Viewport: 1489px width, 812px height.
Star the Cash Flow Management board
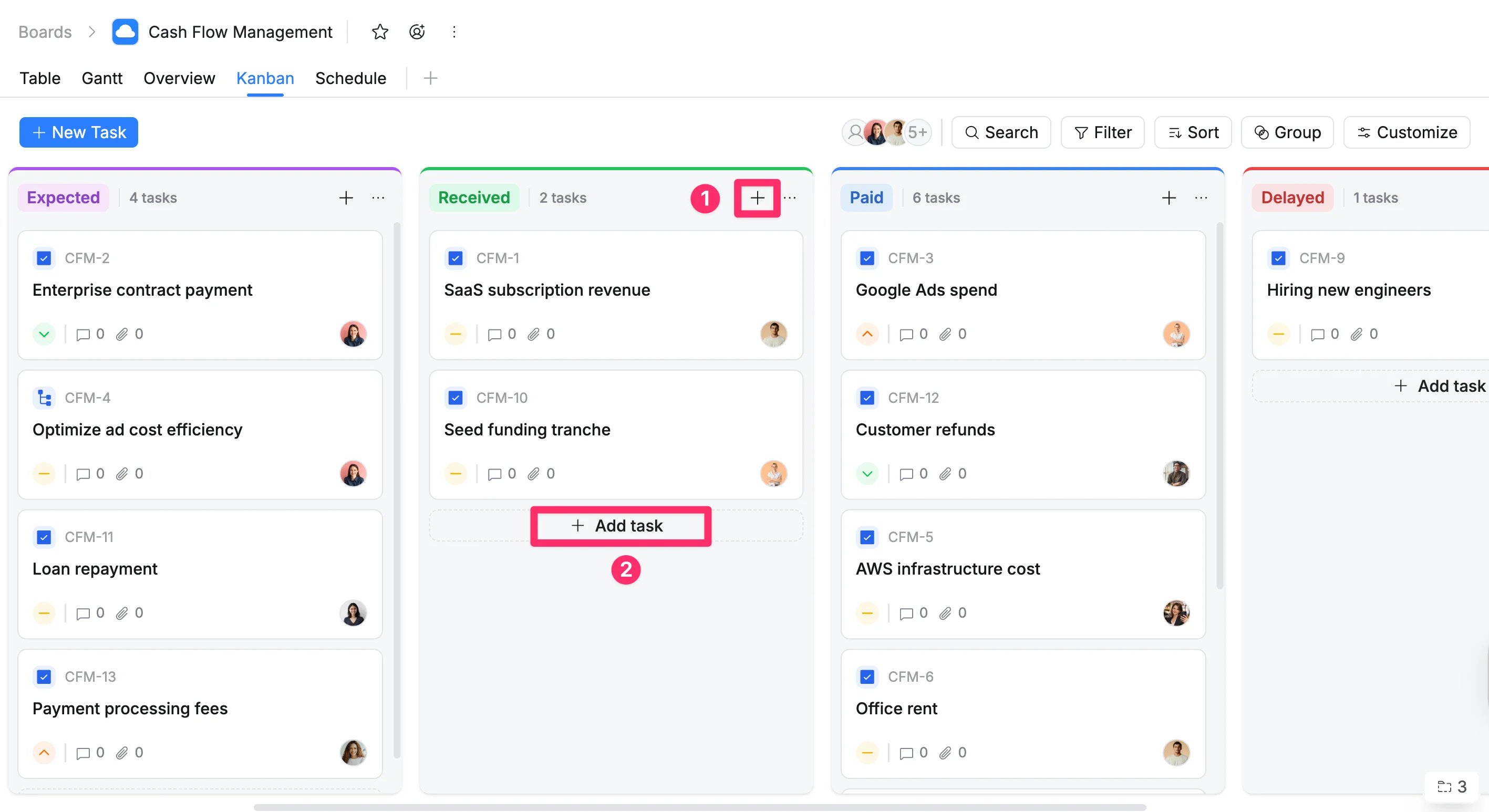pos(380,32)
